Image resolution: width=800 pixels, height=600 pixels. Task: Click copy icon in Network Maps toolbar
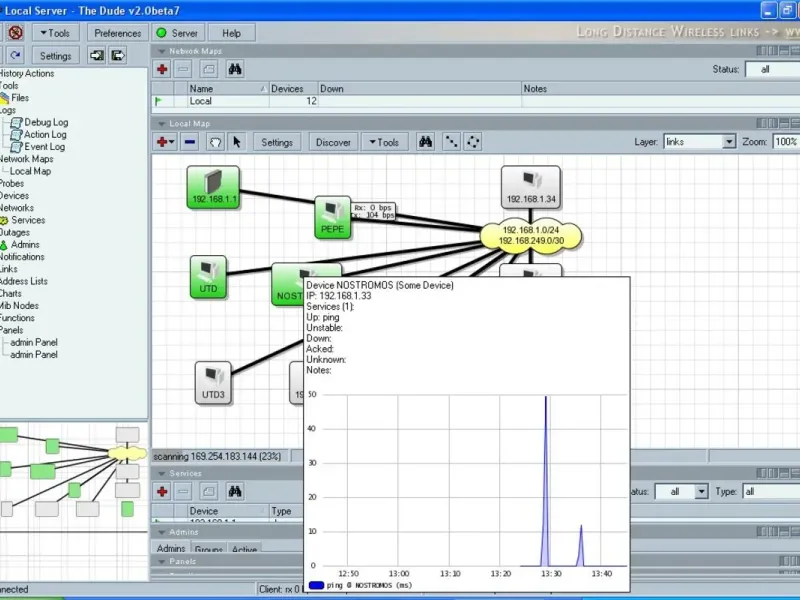[x=209, y=69]
